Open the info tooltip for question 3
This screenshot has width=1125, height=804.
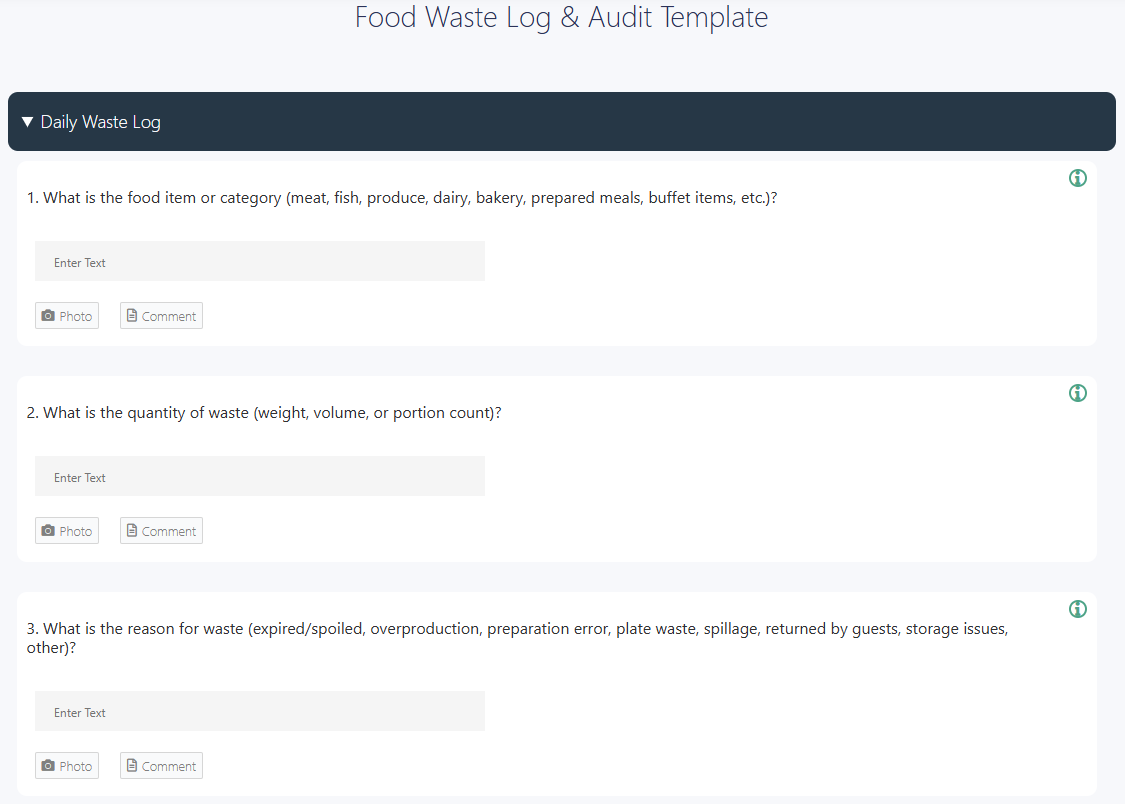tap(1077, 608)
